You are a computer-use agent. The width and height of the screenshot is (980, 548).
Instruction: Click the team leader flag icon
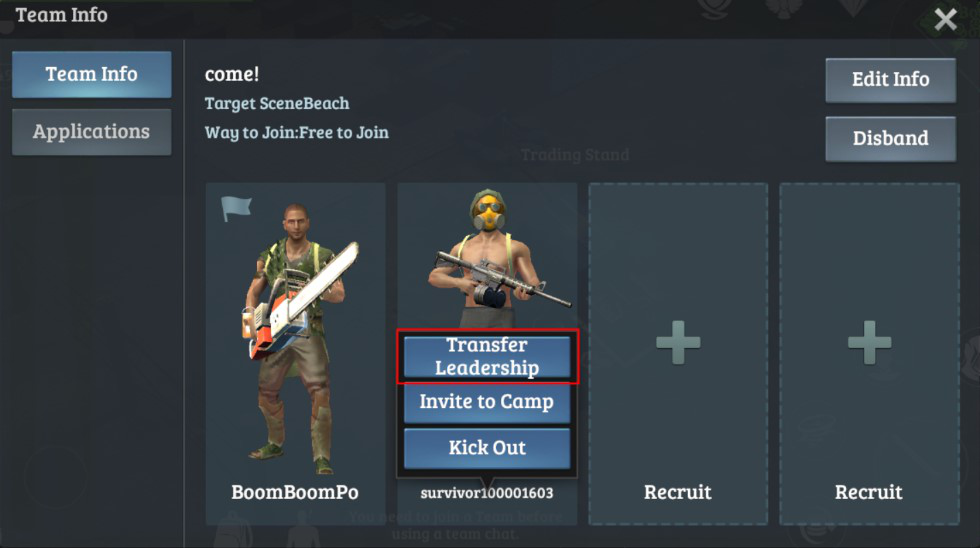(236, 208)
